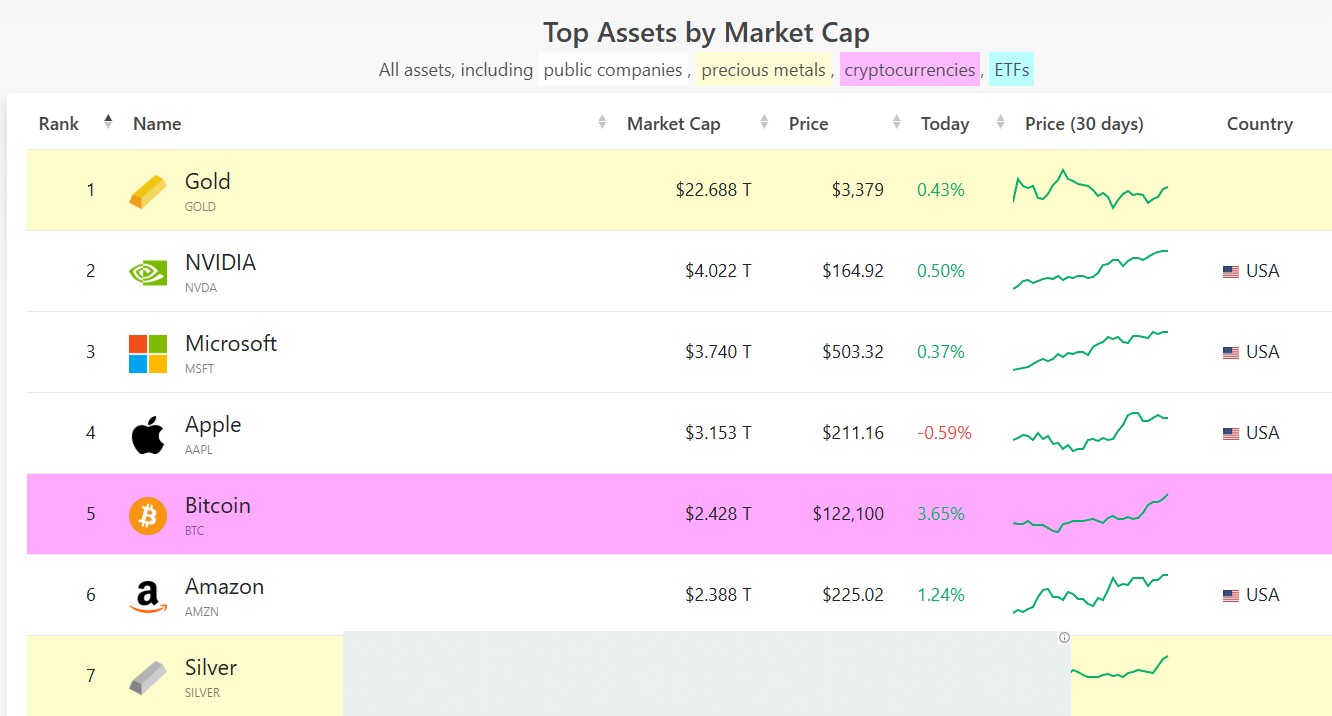Click Gold's 0.43% daily change
Screen dimensions: 1332x716
(x=941, y=190)
